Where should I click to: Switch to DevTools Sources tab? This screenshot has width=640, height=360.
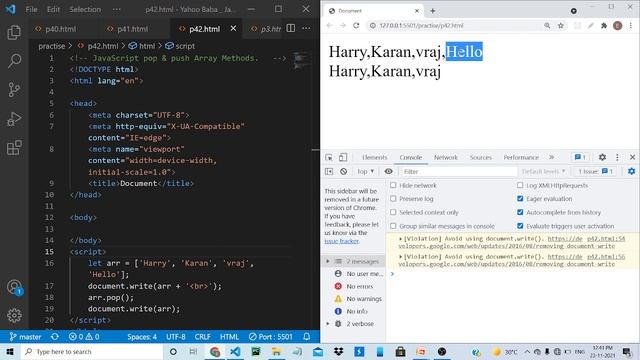[x=481, y=157]
